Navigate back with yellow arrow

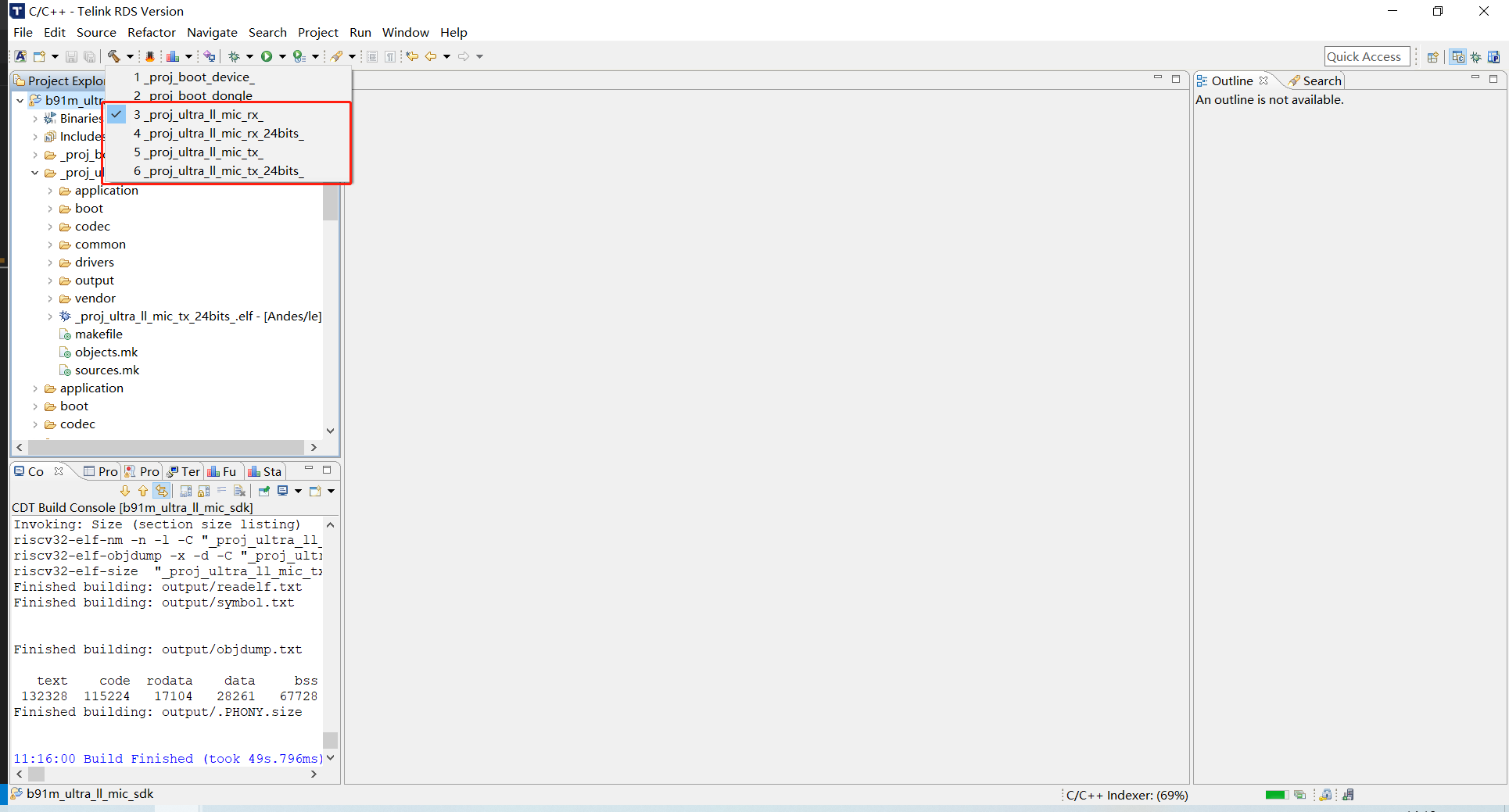coord(431,56)
